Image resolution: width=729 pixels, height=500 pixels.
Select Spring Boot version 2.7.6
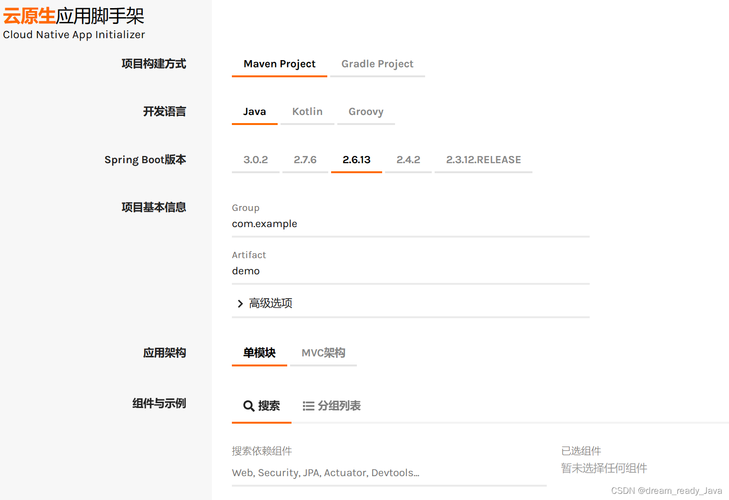pyautogui.click(x=305, y=160)
